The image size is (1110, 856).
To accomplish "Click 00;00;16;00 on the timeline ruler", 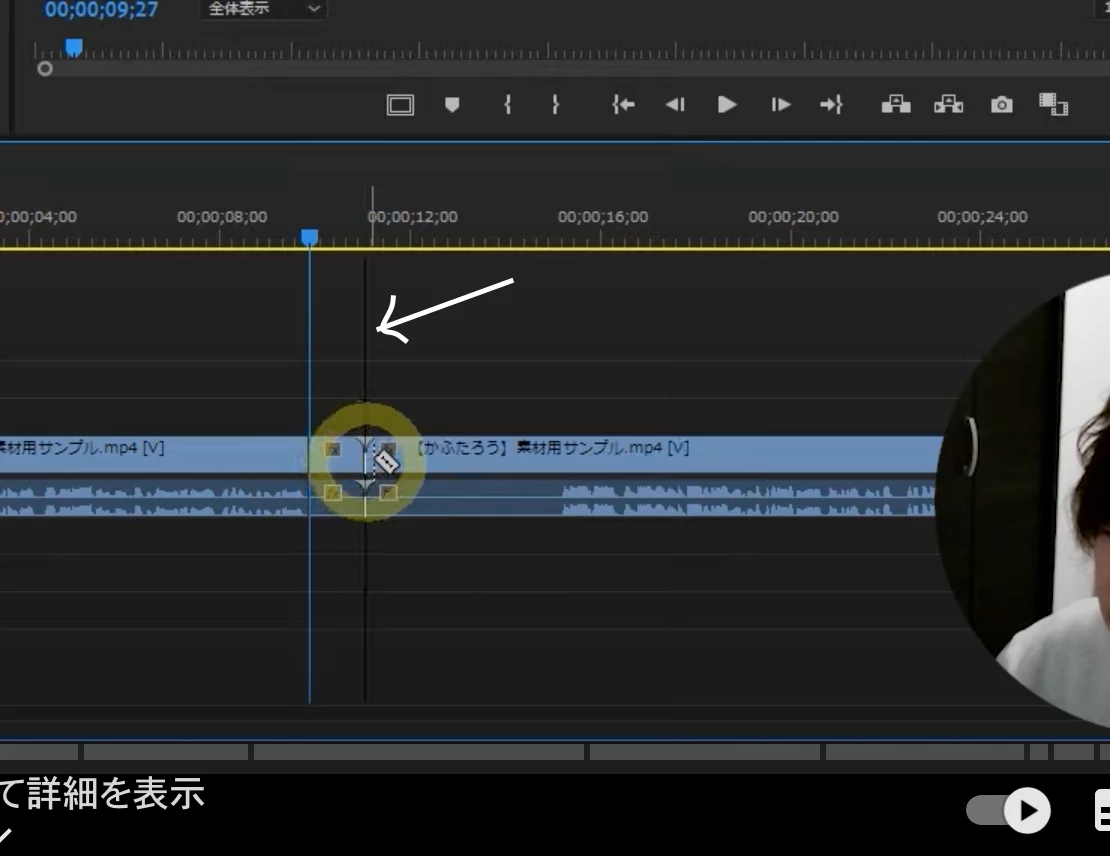I will [603, 217].
